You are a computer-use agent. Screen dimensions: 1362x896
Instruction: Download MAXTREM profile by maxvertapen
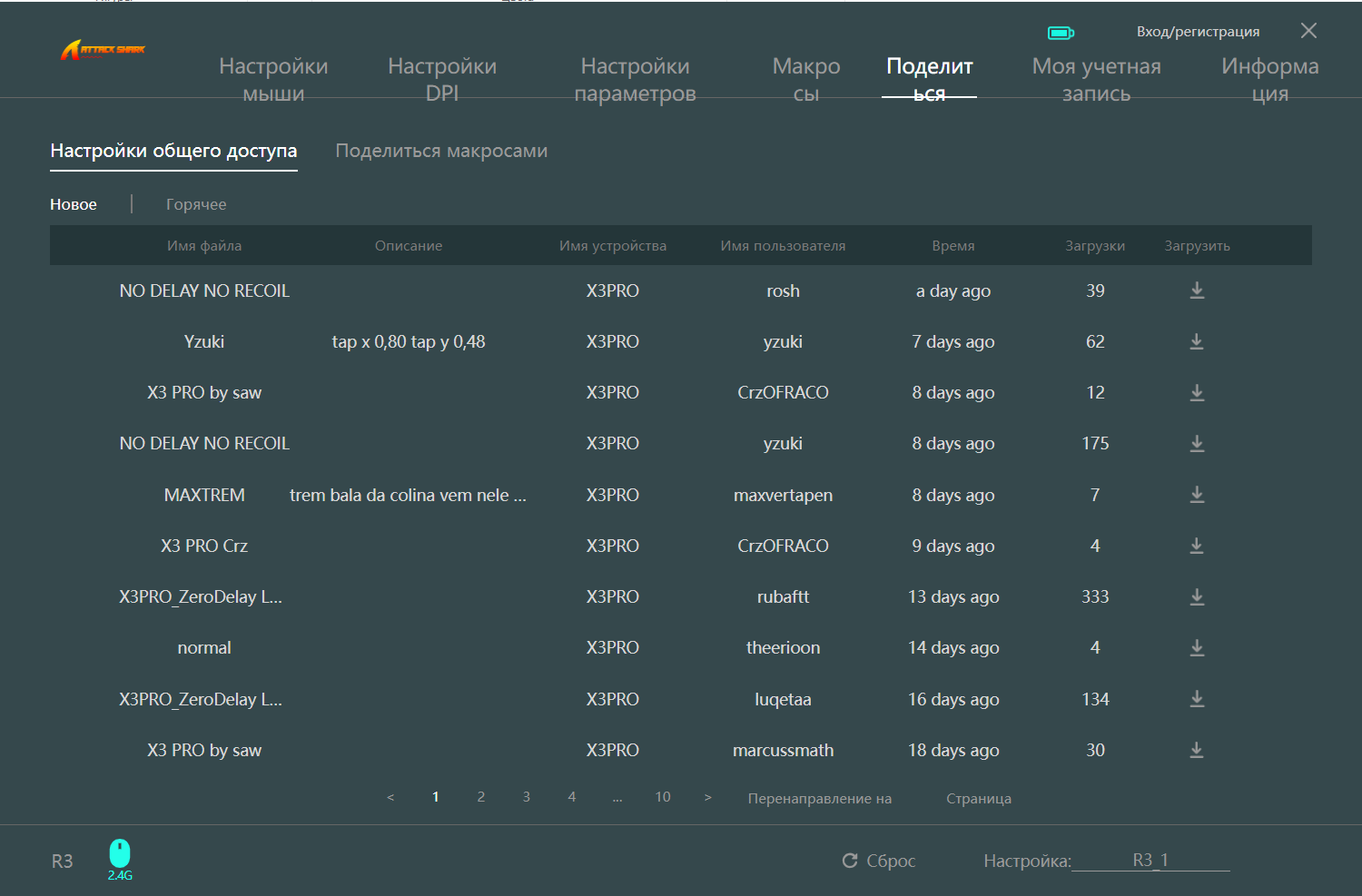(x=1197, y=495)
